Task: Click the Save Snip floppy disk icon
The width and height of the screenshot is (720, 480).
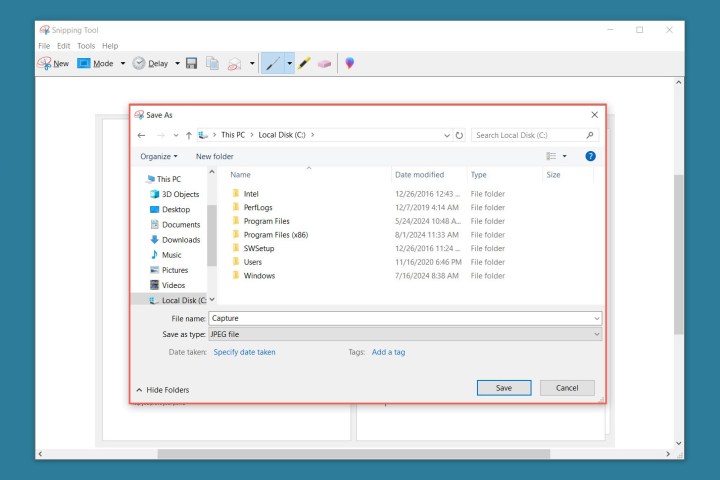Action: coord(192,63)
